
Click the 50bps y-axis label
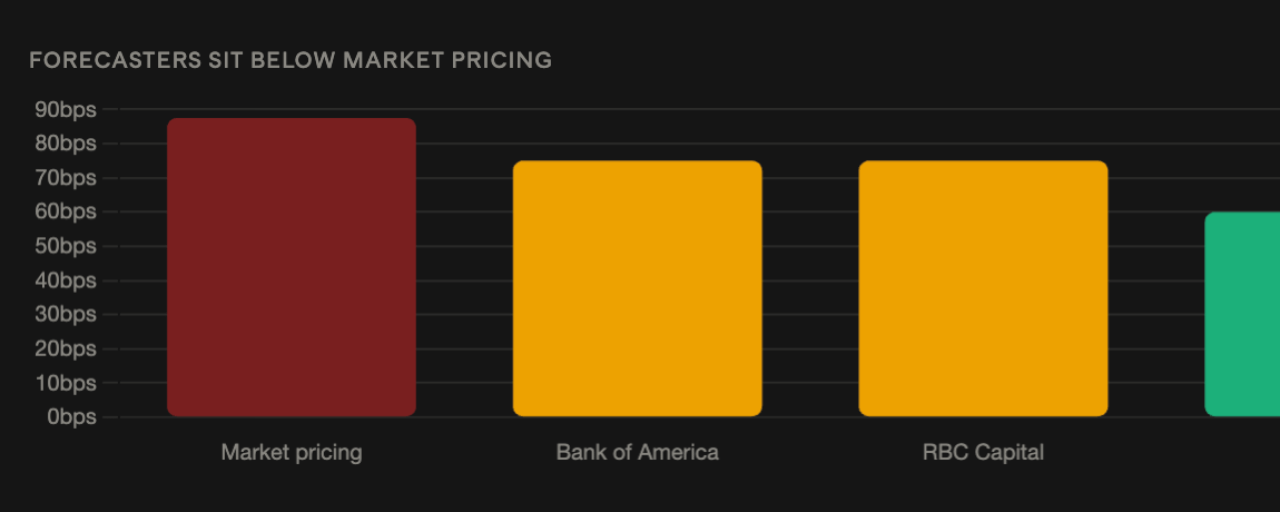tap(66, 246)
